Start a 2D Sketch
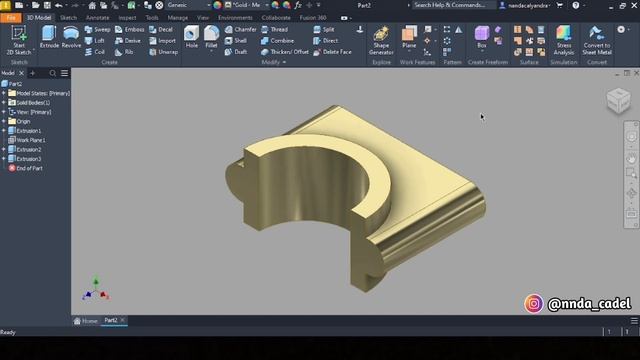Image resolution: width=640 pixels, height=360 pixels. 19,40
